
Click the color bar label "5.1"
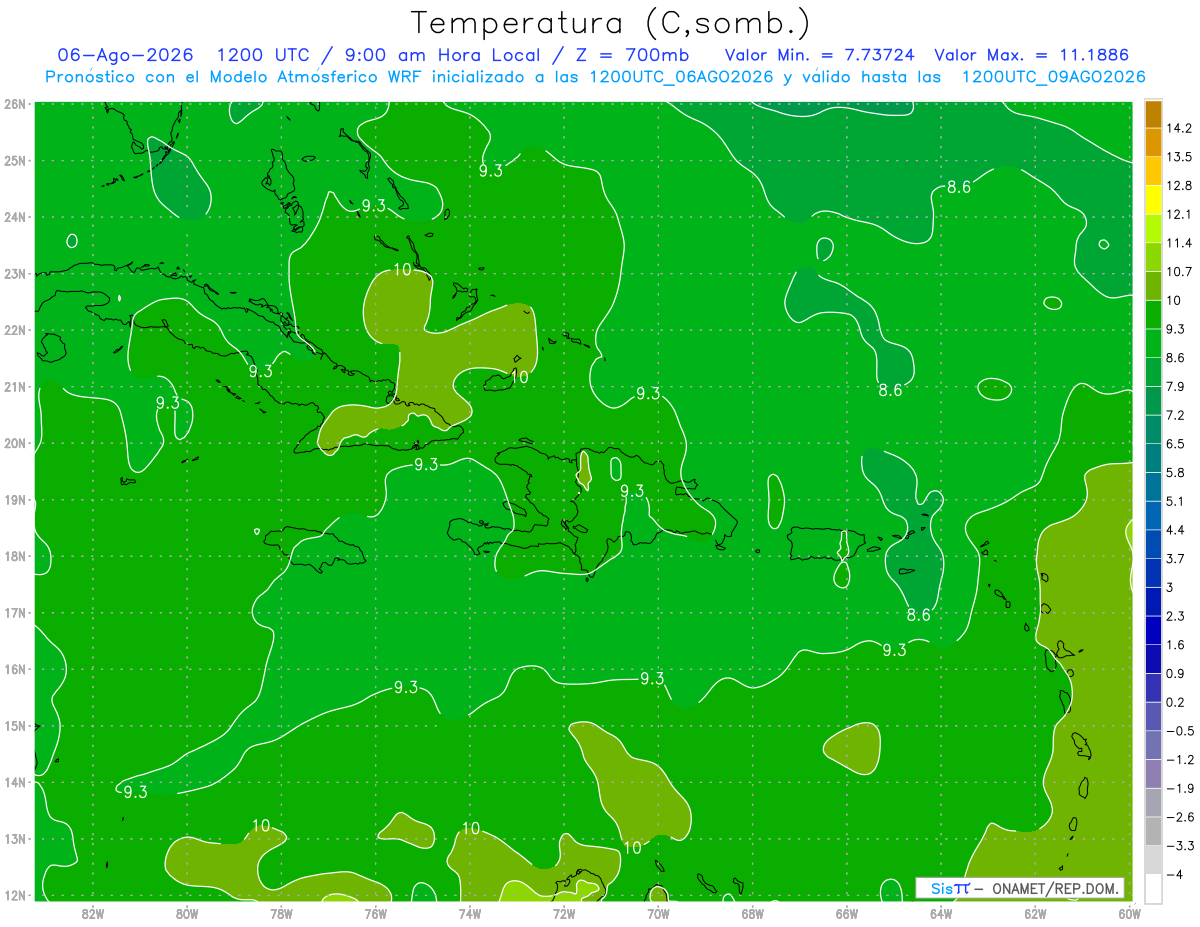pyautogui.click(x=1176, y=501)
